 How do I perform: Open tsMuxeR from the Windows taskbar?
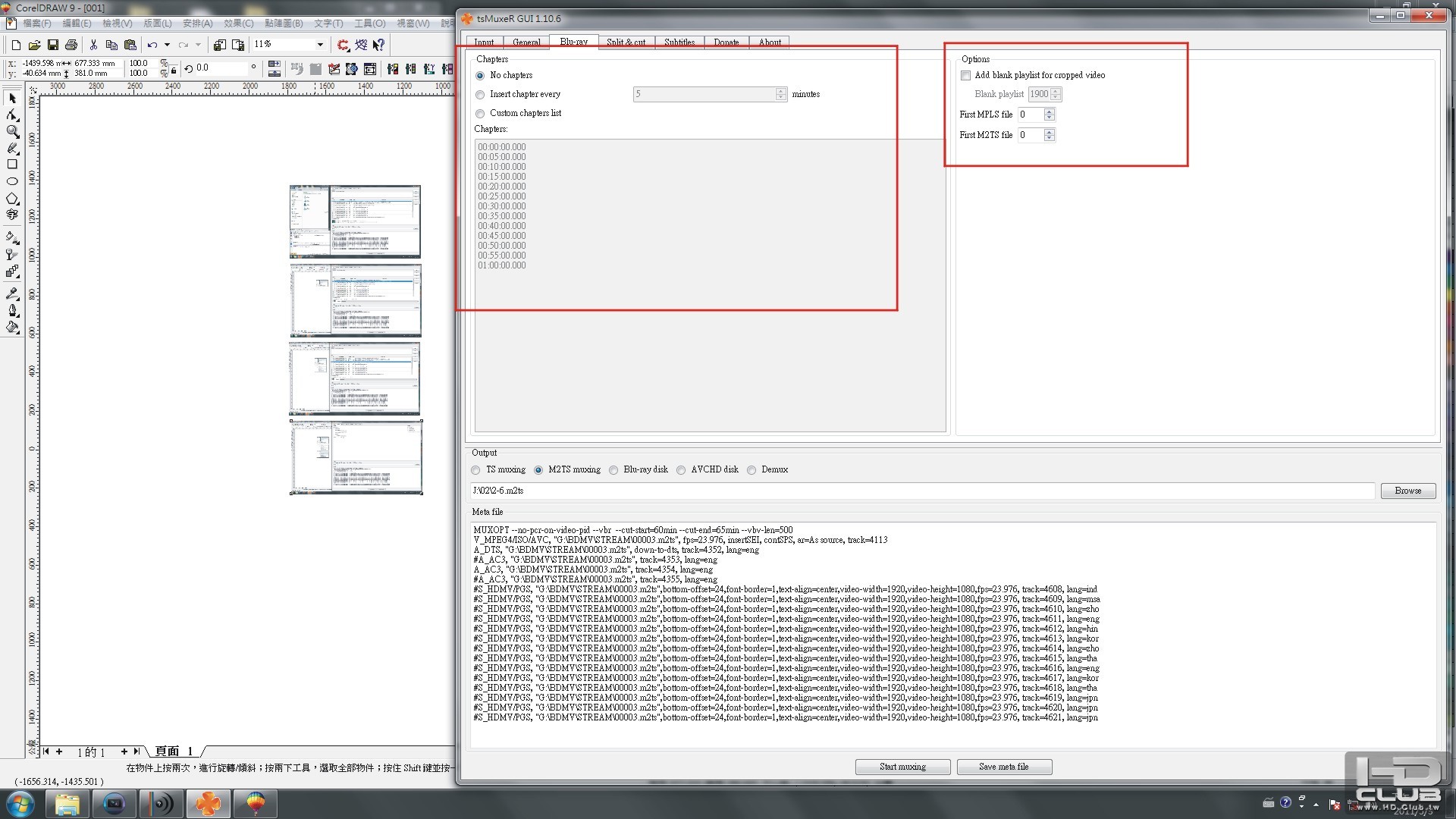point(208,803)
